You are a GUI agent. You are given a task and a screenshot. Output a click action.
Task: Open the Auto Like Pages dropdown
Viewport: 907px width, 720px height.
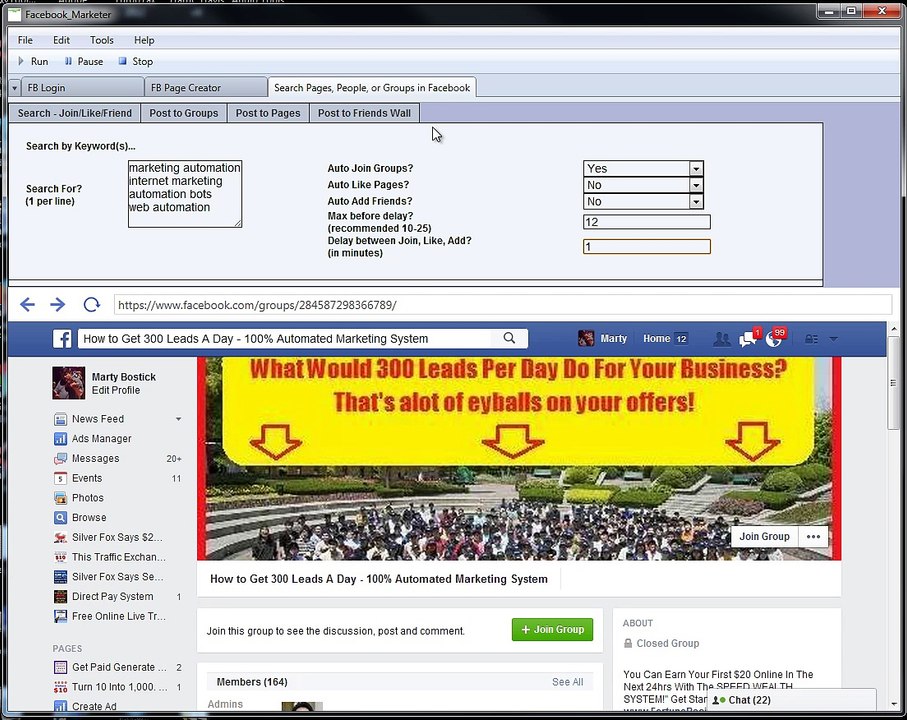696,185
